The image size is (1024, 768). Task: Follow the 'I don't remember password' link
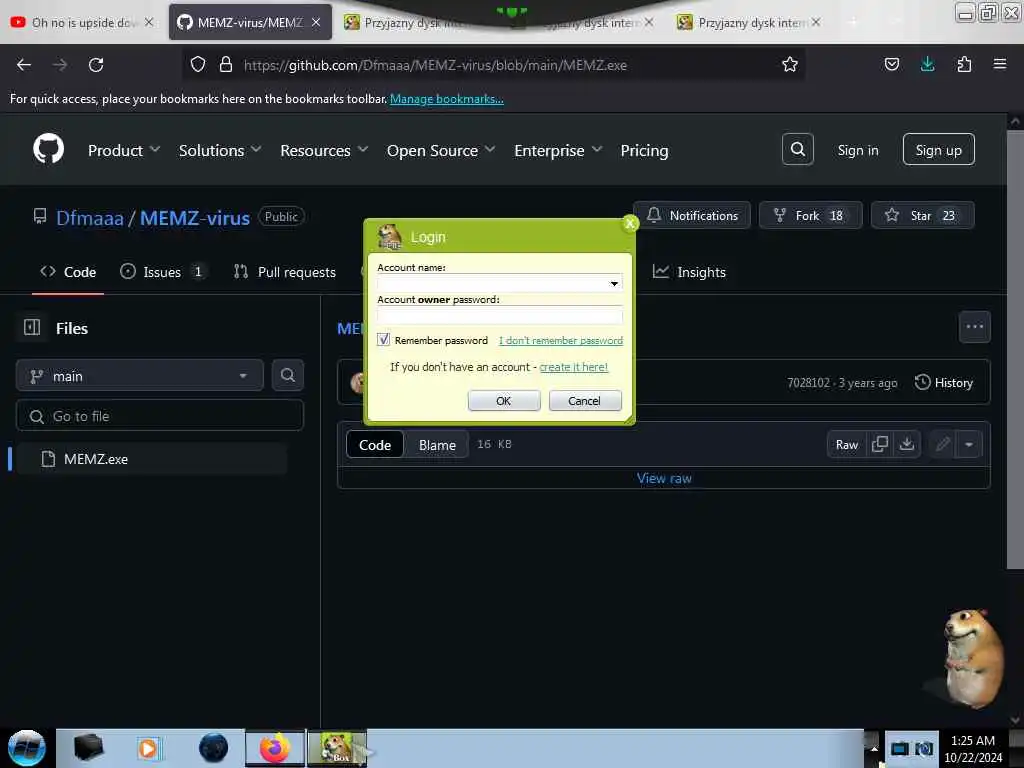[560, 340]
